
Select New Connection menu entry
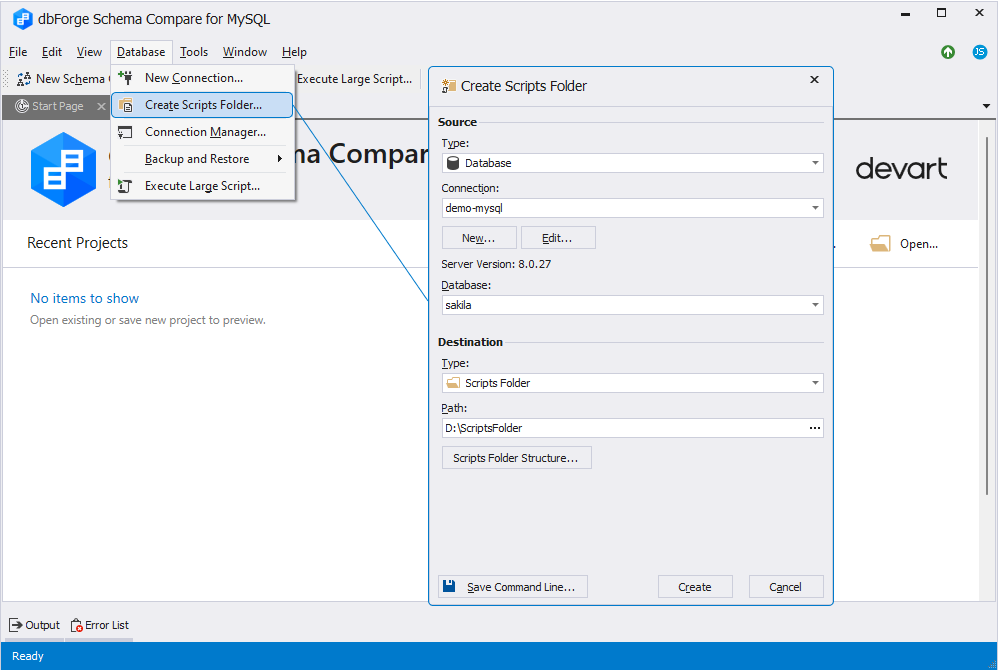point(202,78)
